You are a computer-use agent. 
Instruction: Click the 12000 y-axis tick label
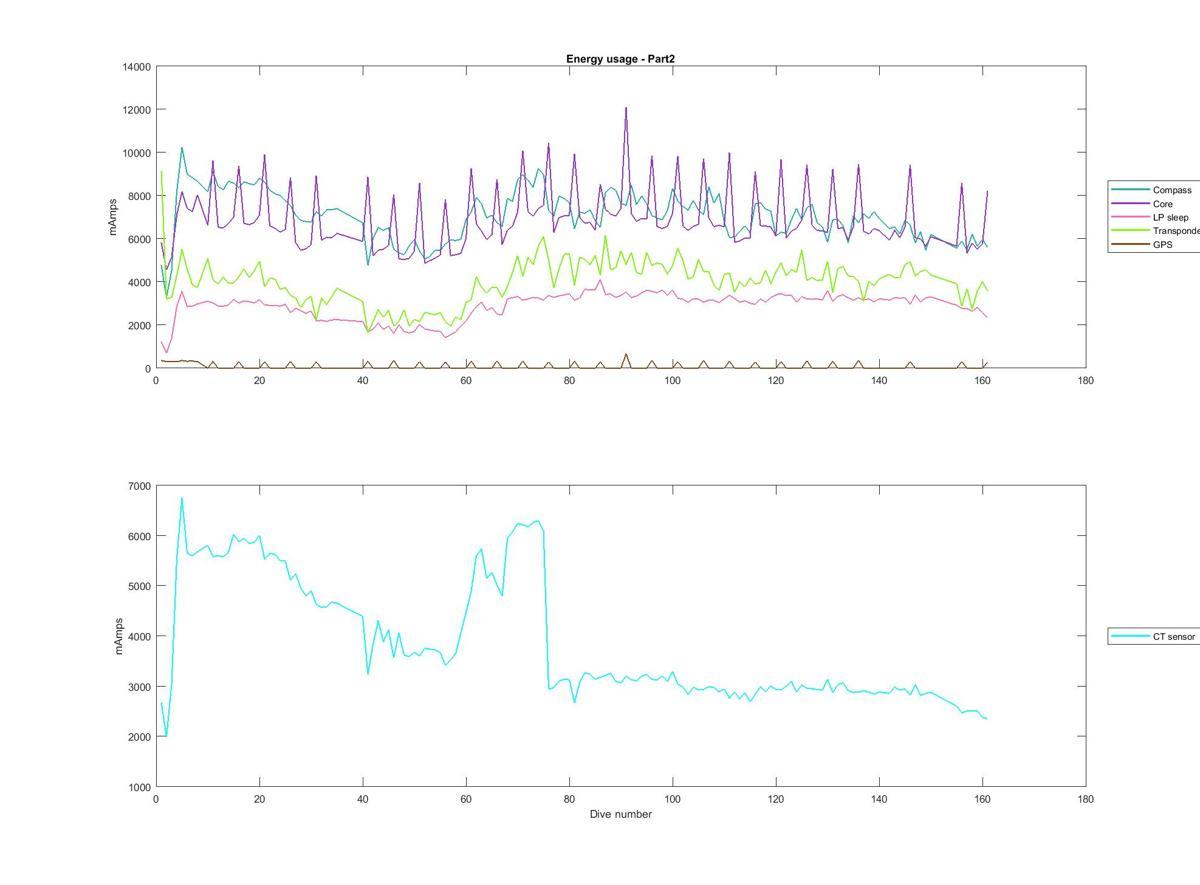pyautogui.click(x=135, y=110)
